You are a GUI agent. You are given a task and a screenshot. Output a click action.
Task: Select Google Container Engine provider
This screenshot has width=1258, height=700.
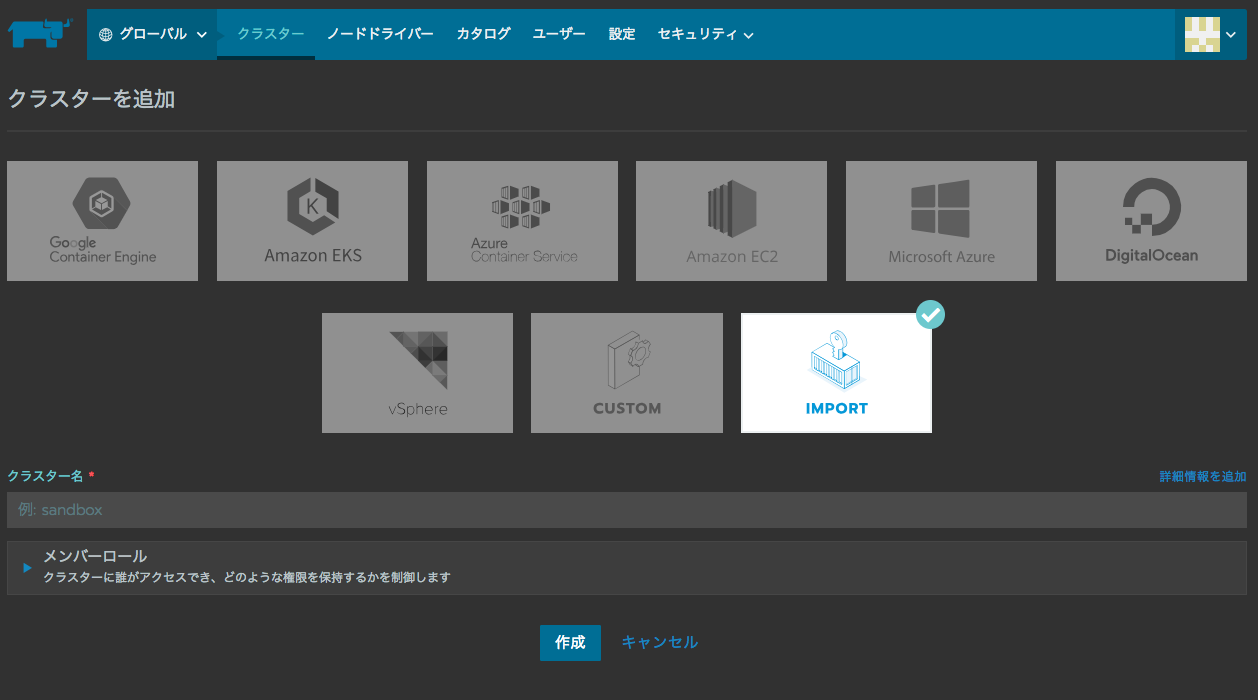coord(102,221)
